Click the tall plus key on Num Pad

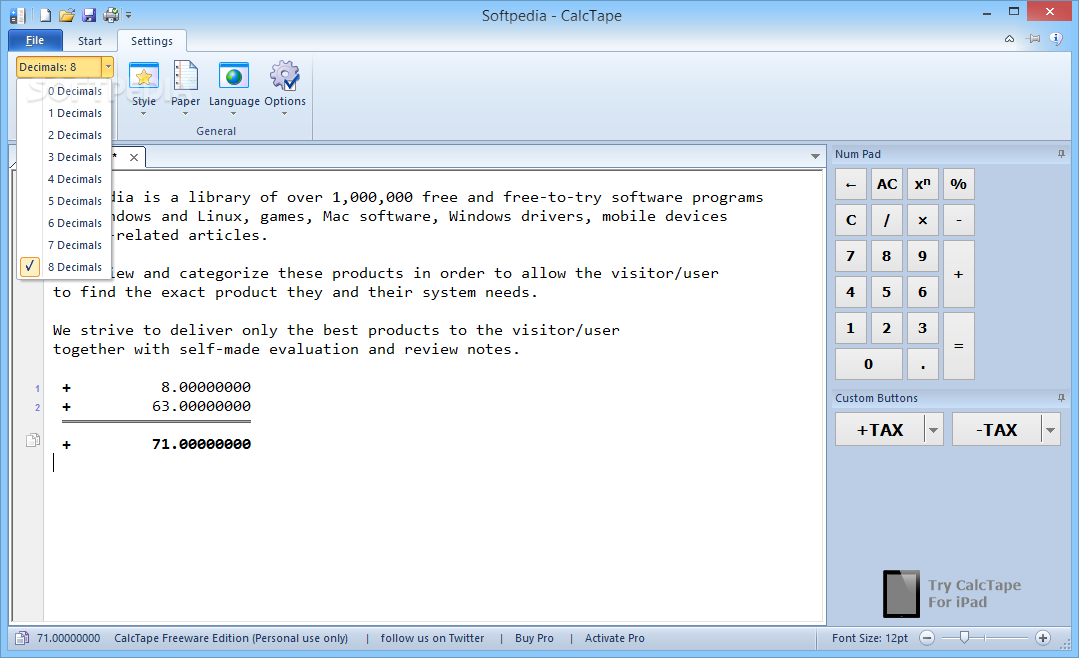coord(959,274)
